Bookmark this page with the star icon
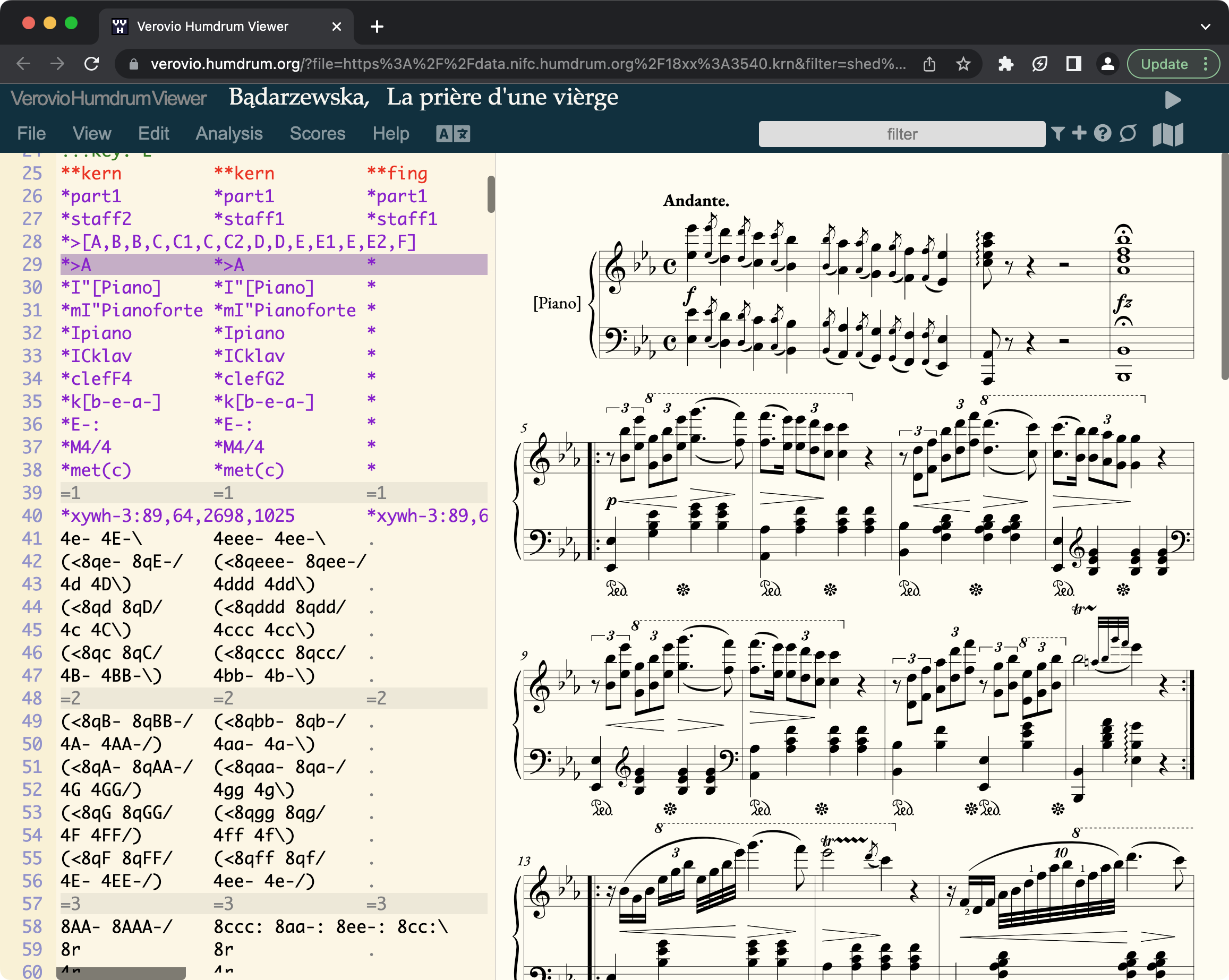 coord(963,64)
